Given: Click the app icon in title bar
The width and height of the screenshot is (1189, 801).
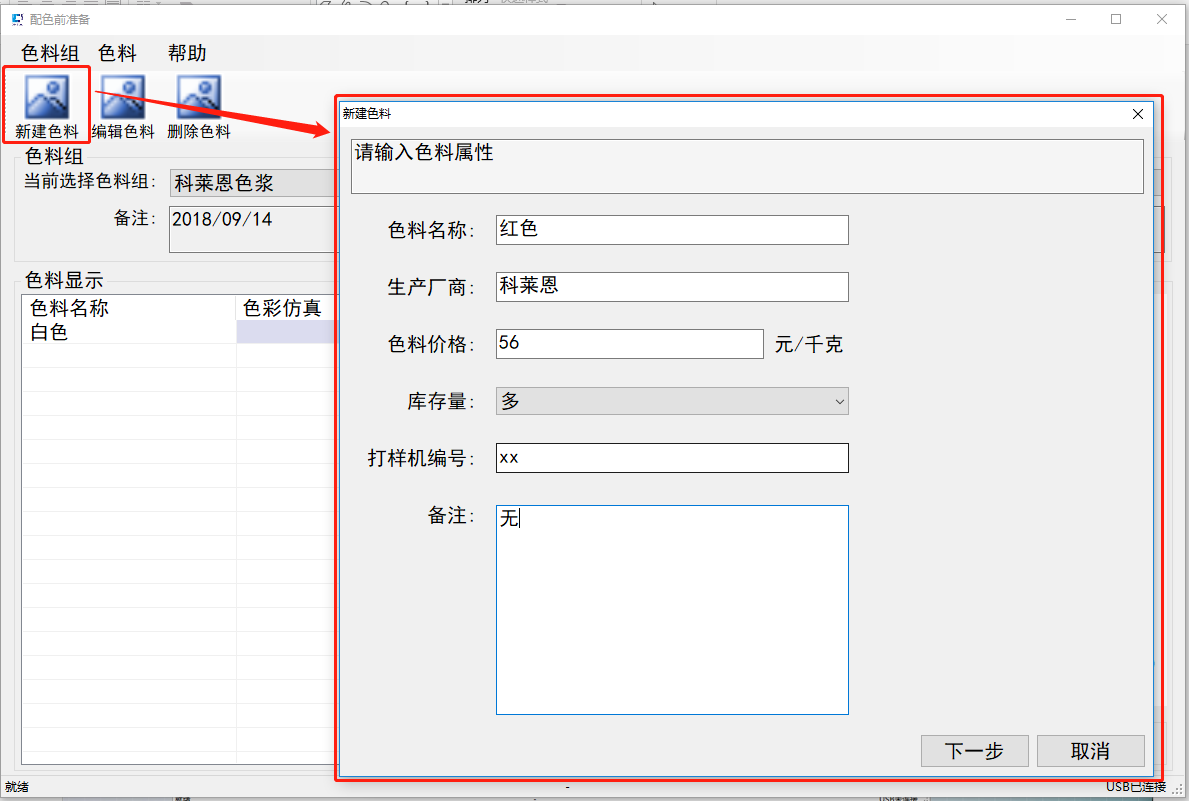Looking at the screenshot, I should coord(17,19).
